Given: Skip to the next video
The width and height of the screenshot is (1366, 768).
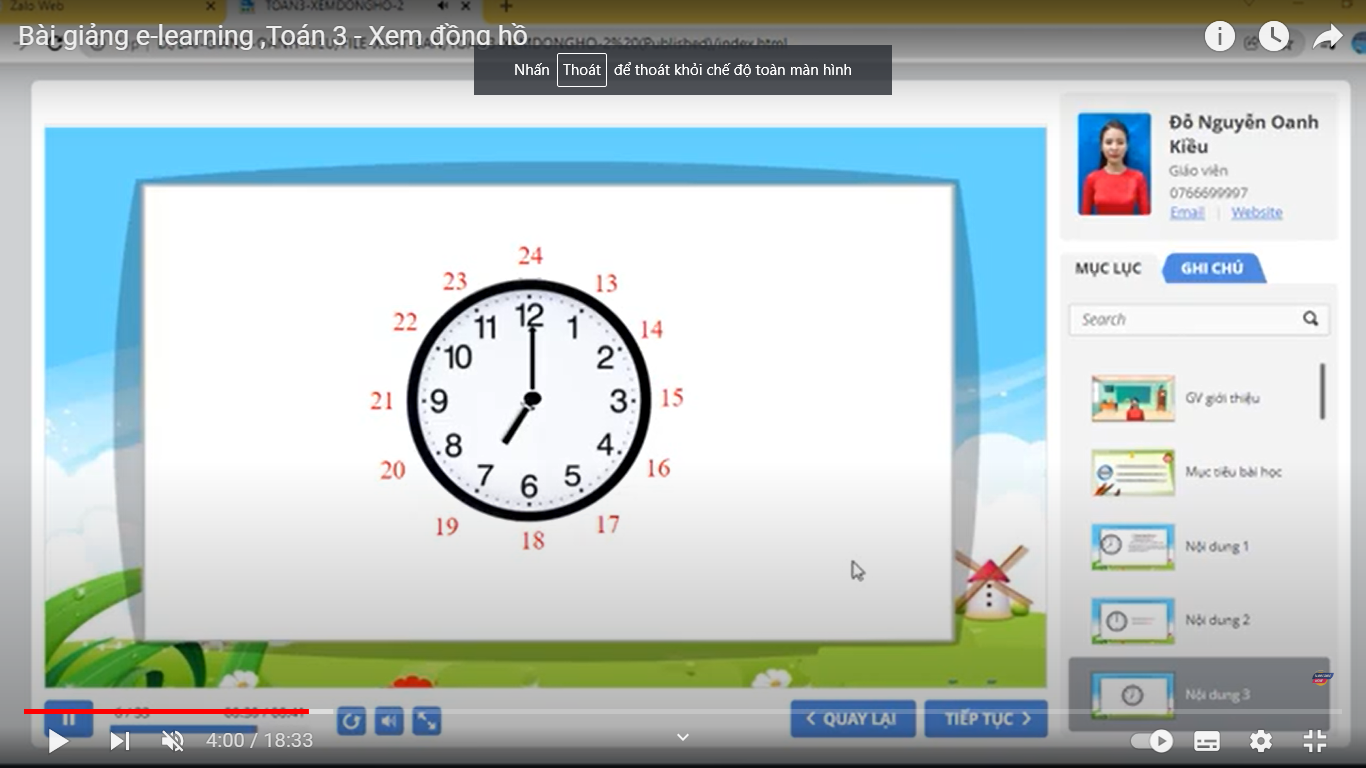Looking at the screenshot, I should tap(119, 741).
